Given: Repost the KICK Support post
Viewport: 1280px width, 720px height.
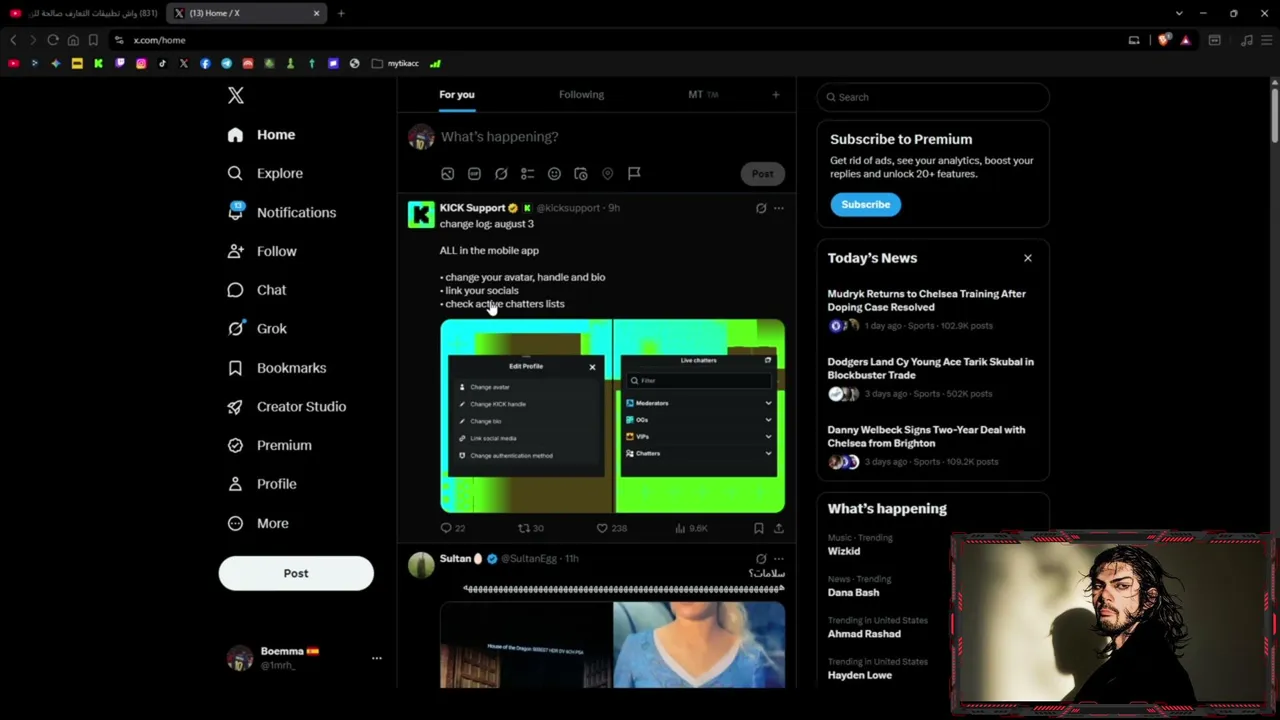Looking at the screenshot, I should tap(531, 528).
